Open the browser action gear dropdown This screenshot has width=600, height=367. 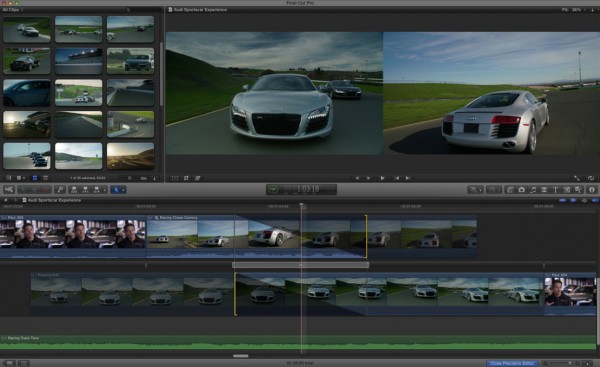[x=20, y=178]
